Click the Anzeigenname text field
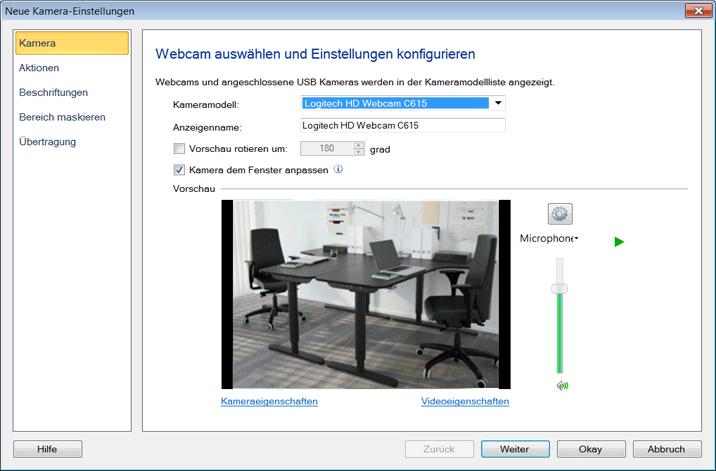Image resolution: width=716 pixels, height=471 pixels. tap(403, 126)
